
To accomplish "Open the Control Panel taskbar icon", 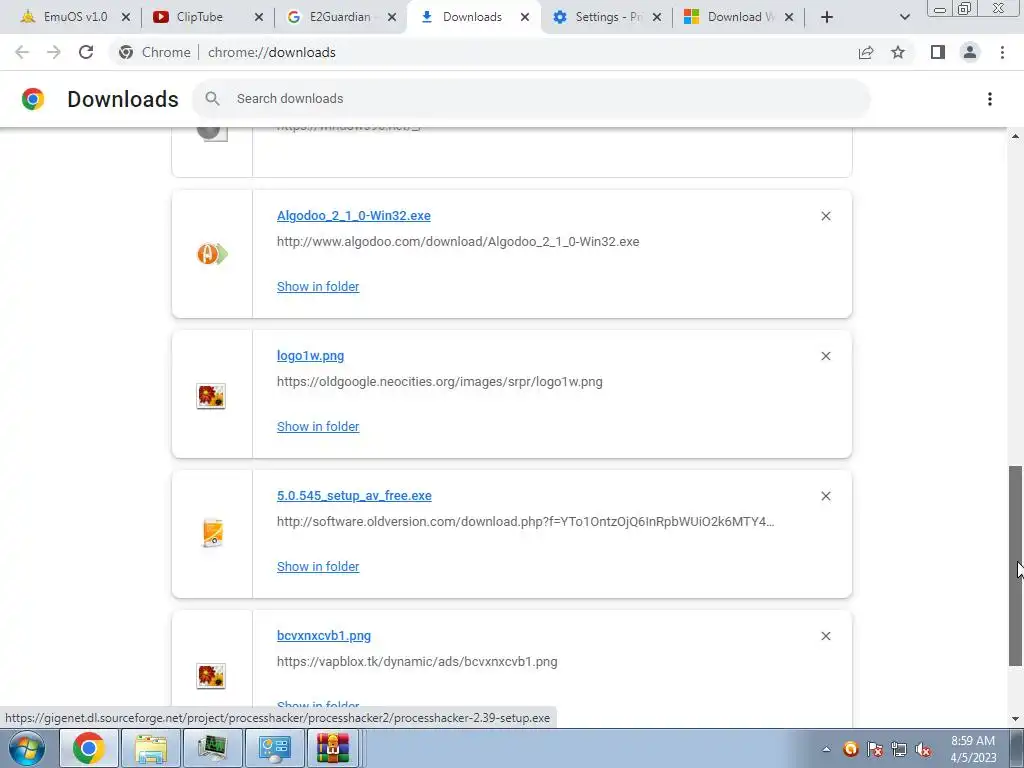I will 274,748.
